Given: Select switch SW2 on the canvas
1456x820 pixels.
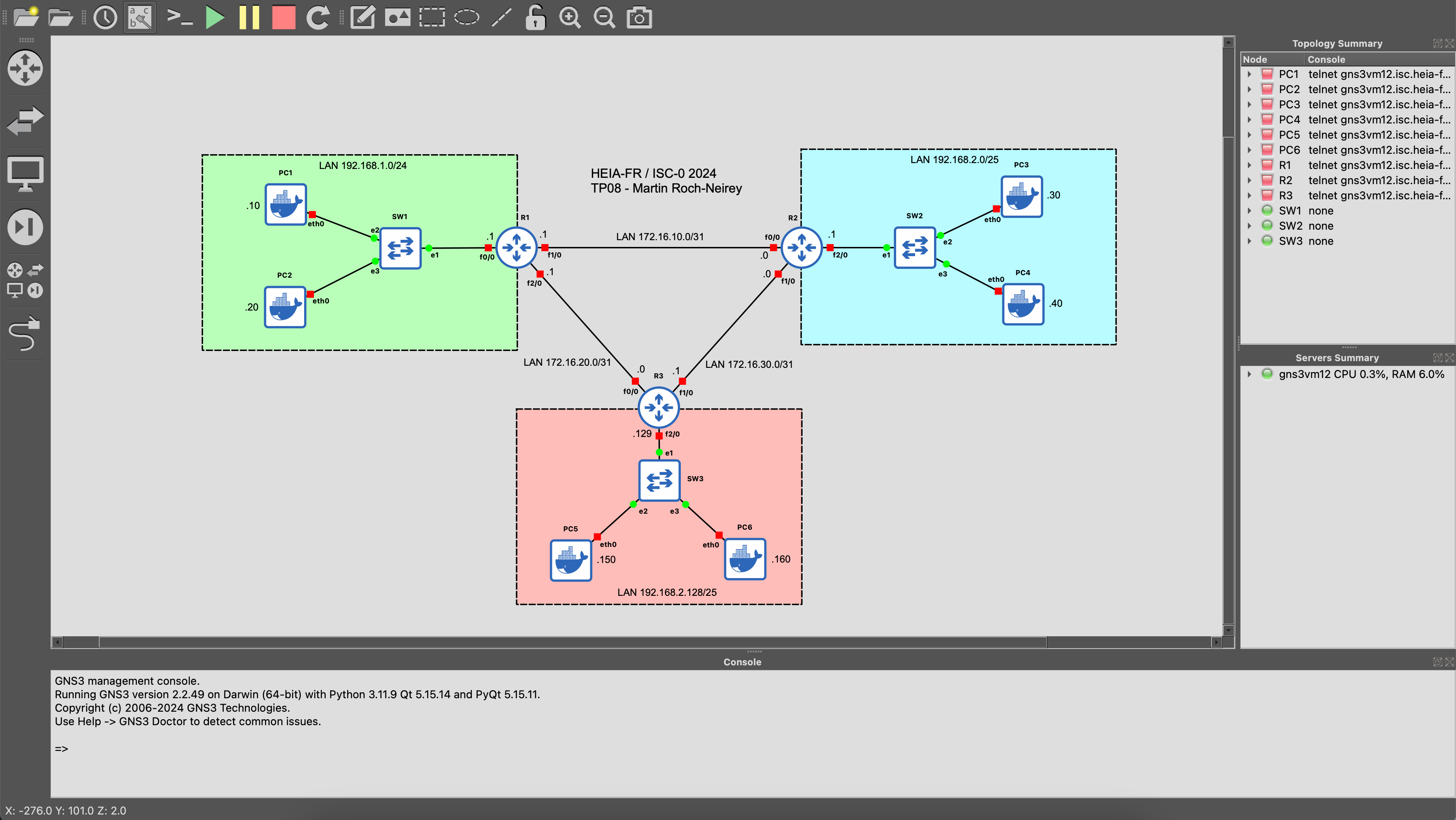Looking at the screenshot, I should 915,247.
